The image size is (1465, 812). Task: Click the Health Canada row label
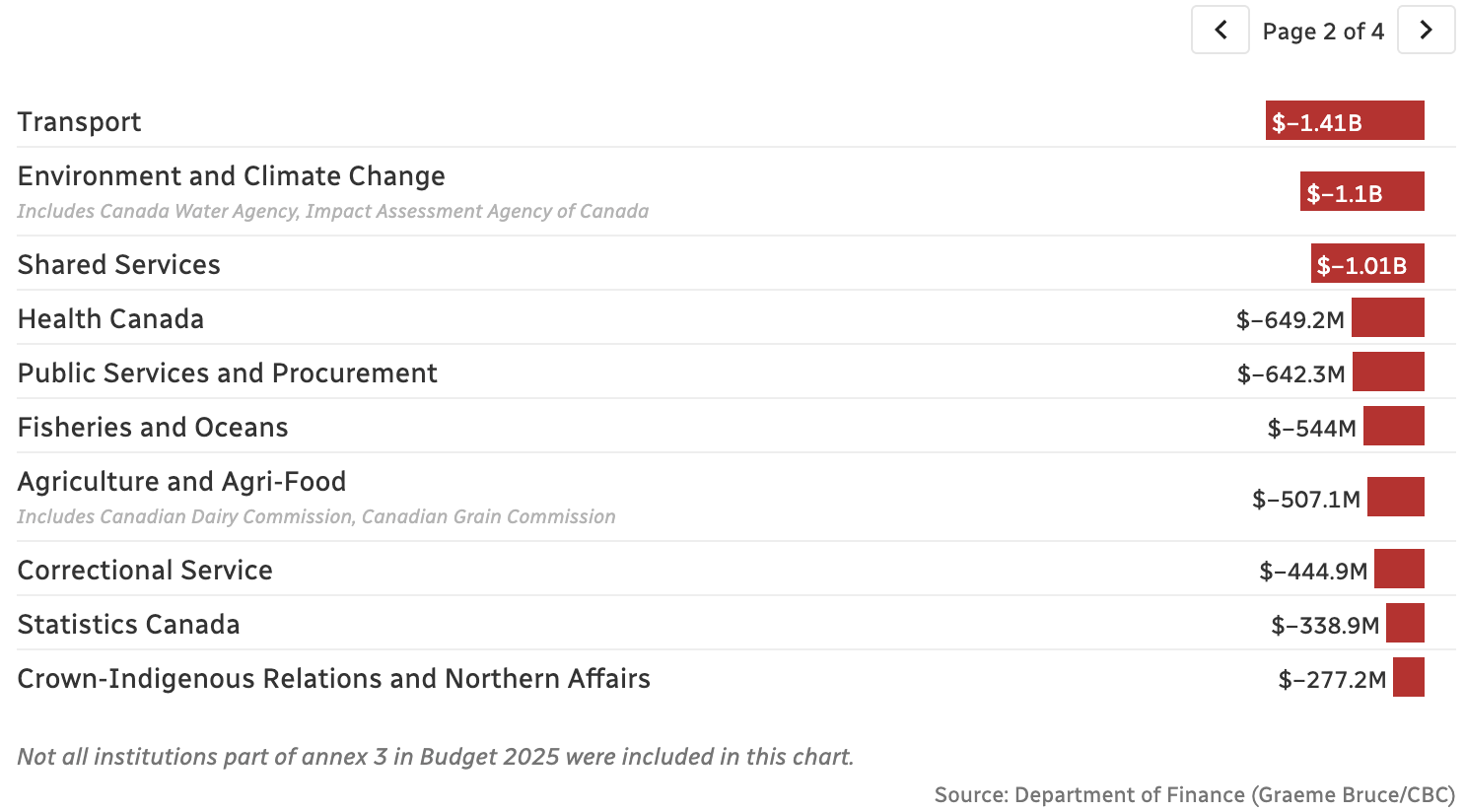coord(110,319)
